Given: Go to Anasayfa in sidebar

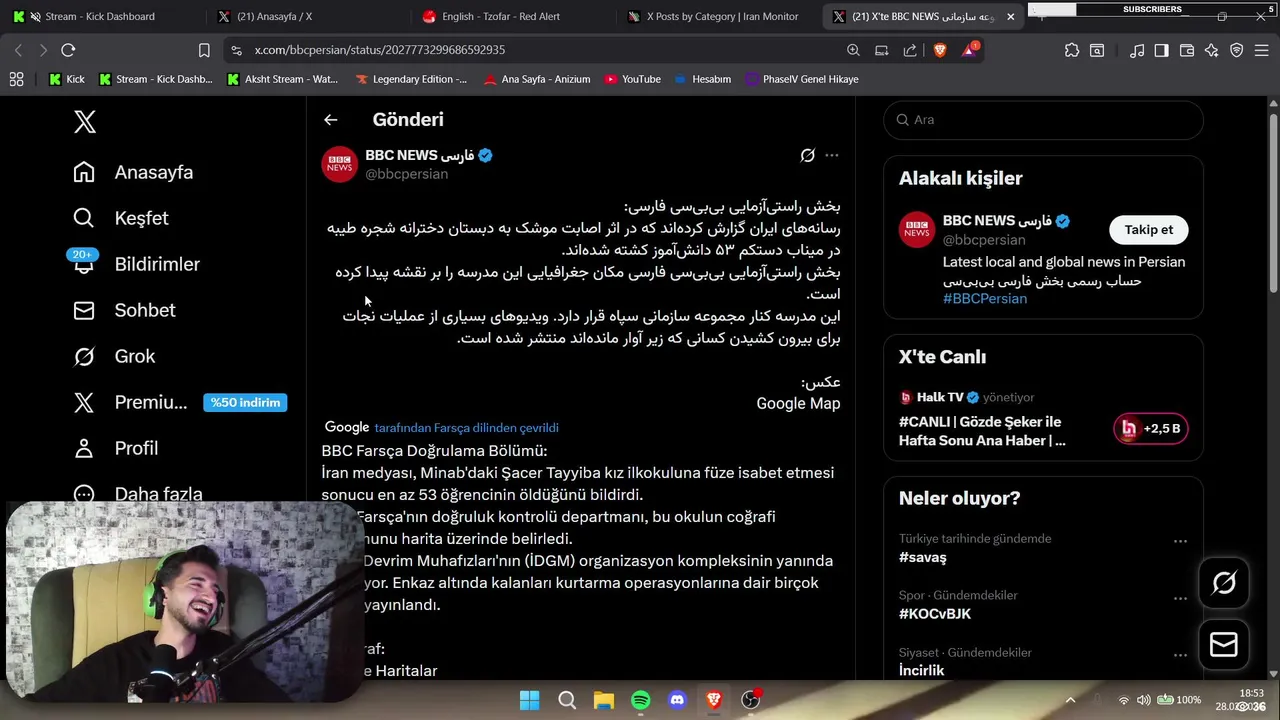Looking at the screenshot, I should pos(133,172).
